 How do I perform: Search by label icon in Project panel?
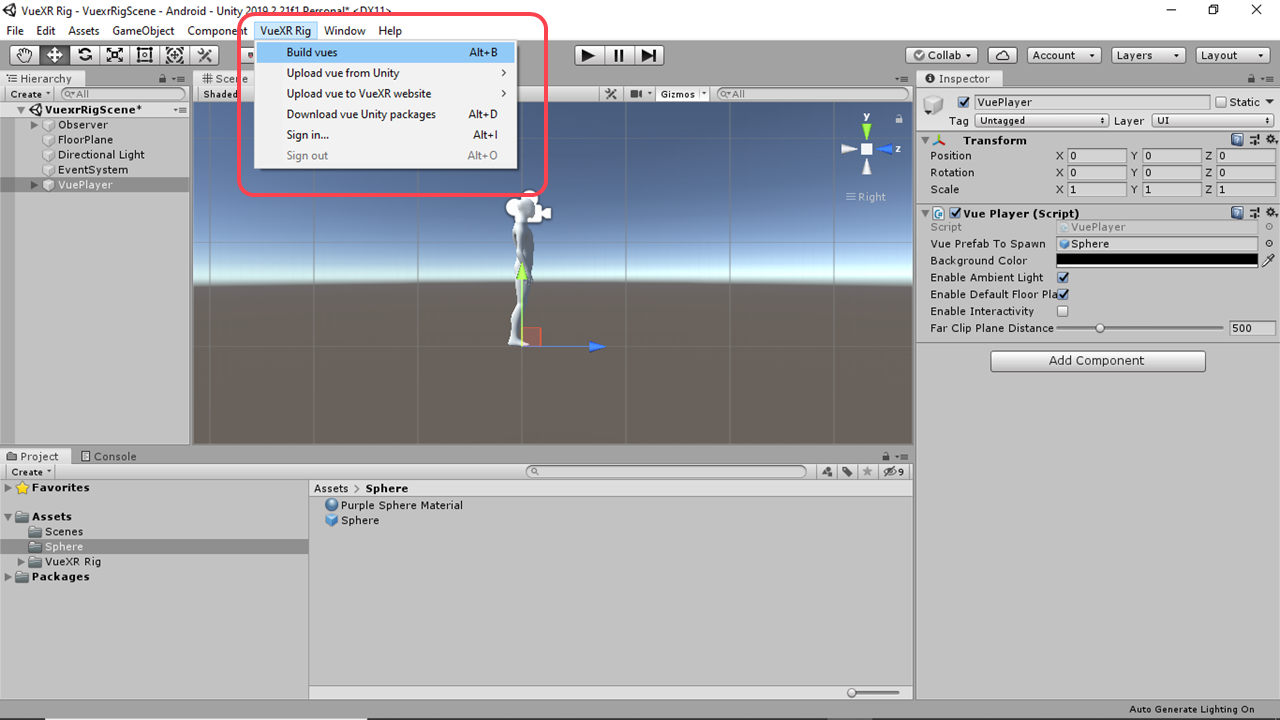point(847,472)
